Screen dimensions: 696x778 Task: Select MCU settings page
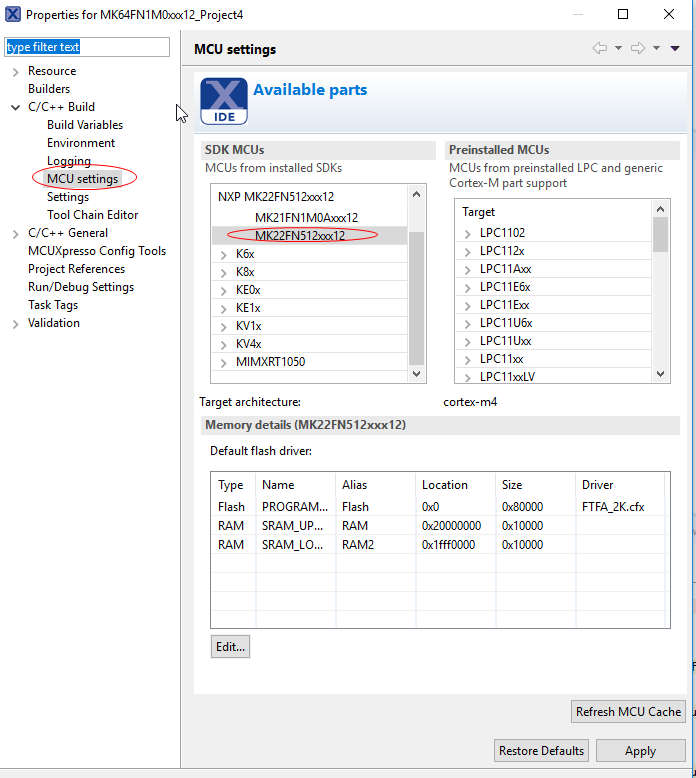click(x=82, y=179)
